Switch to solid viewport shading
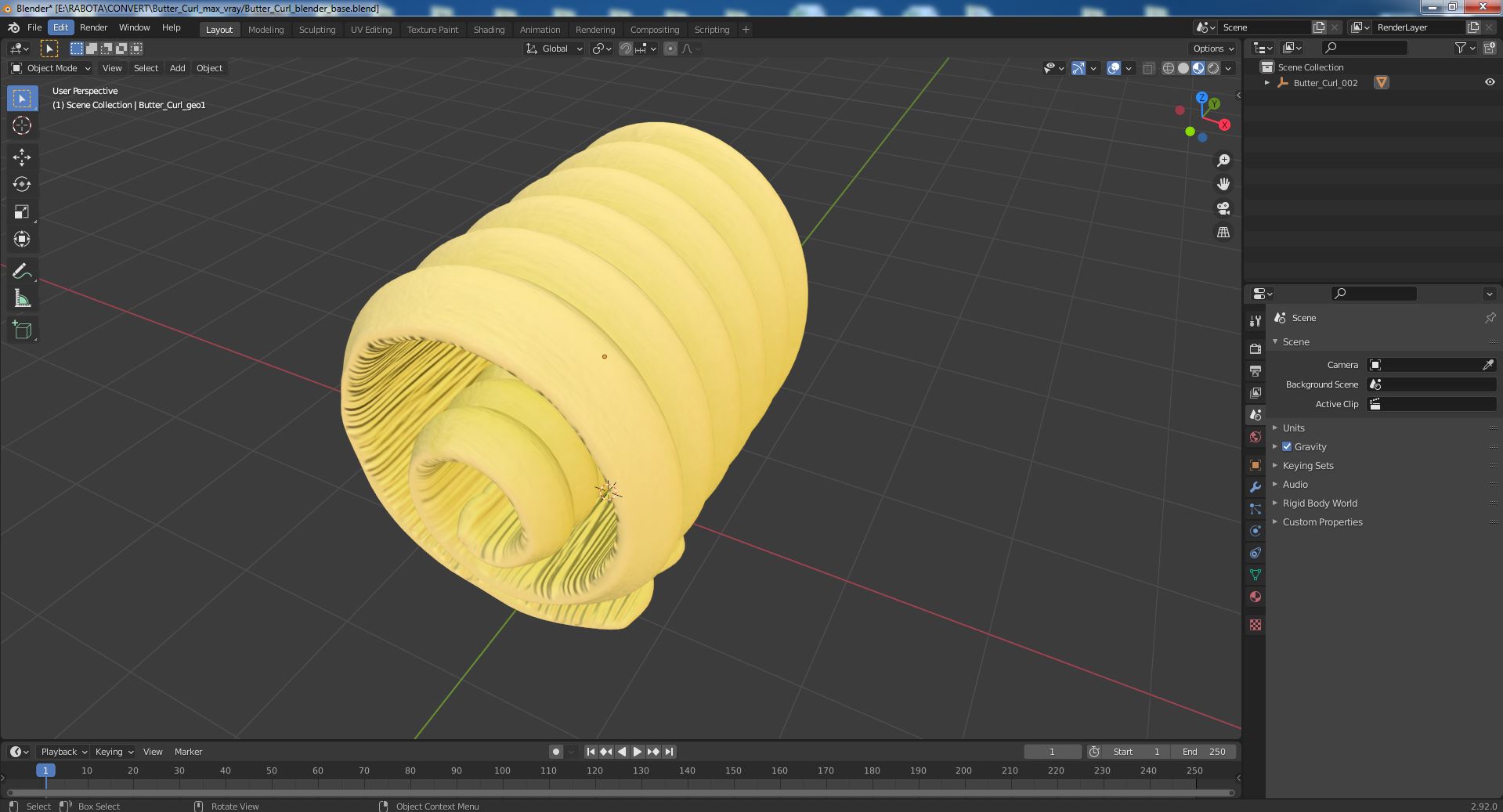 click(x=1183, y=68)
